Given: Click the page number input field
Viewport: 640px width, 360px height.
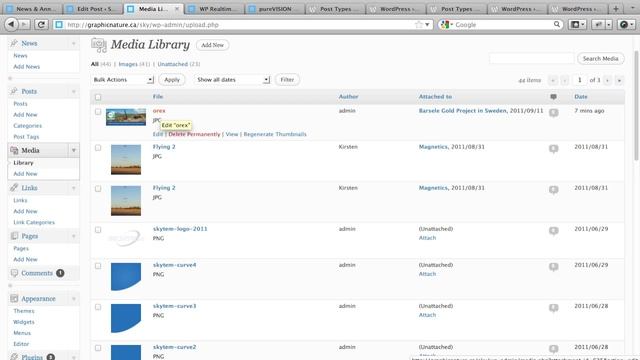Looking at the screenshot, I should 579,80.
